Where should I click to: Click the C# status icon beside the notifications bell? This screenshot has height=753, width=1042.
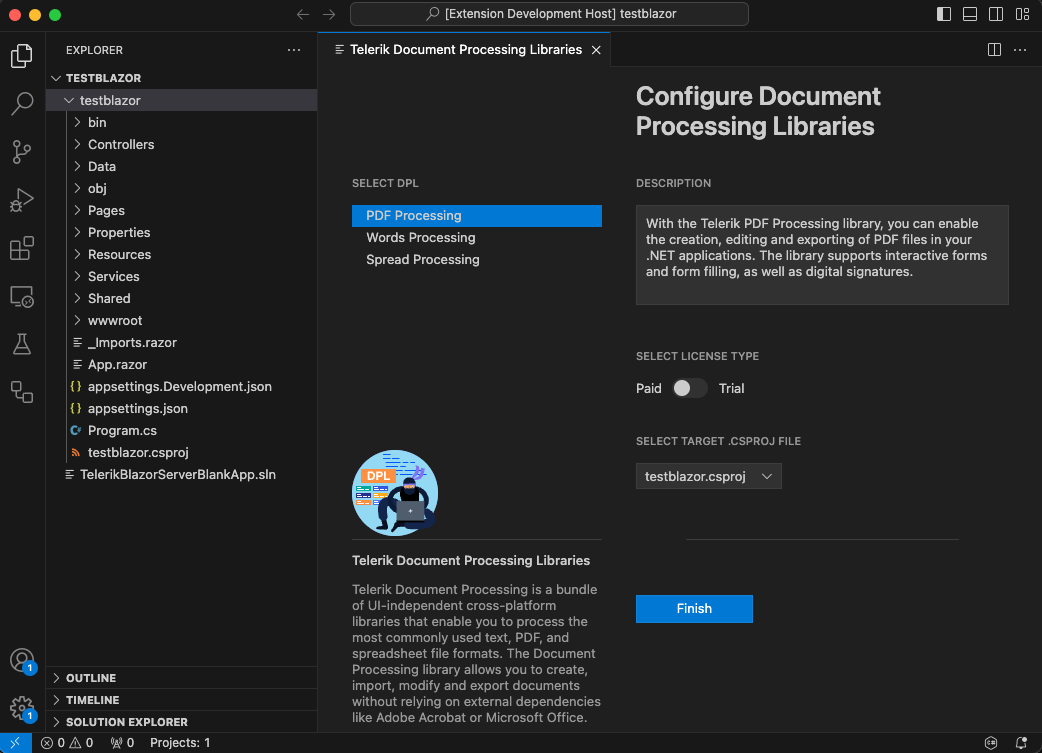[x=991, y=743]
